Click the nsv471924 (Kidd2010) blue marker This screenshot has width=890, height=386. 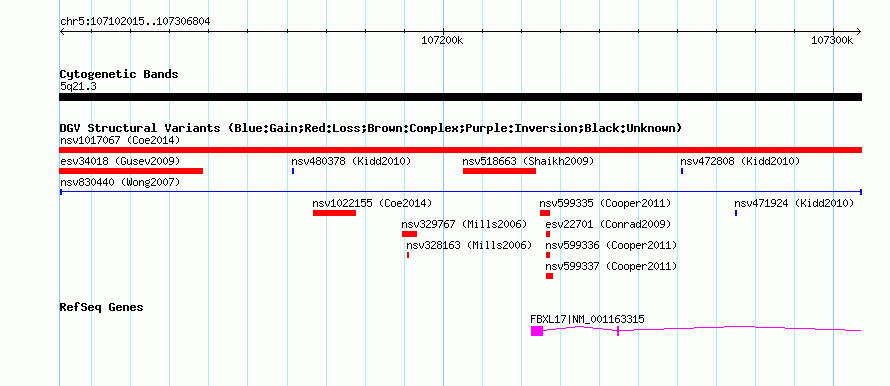click(736, 213)
